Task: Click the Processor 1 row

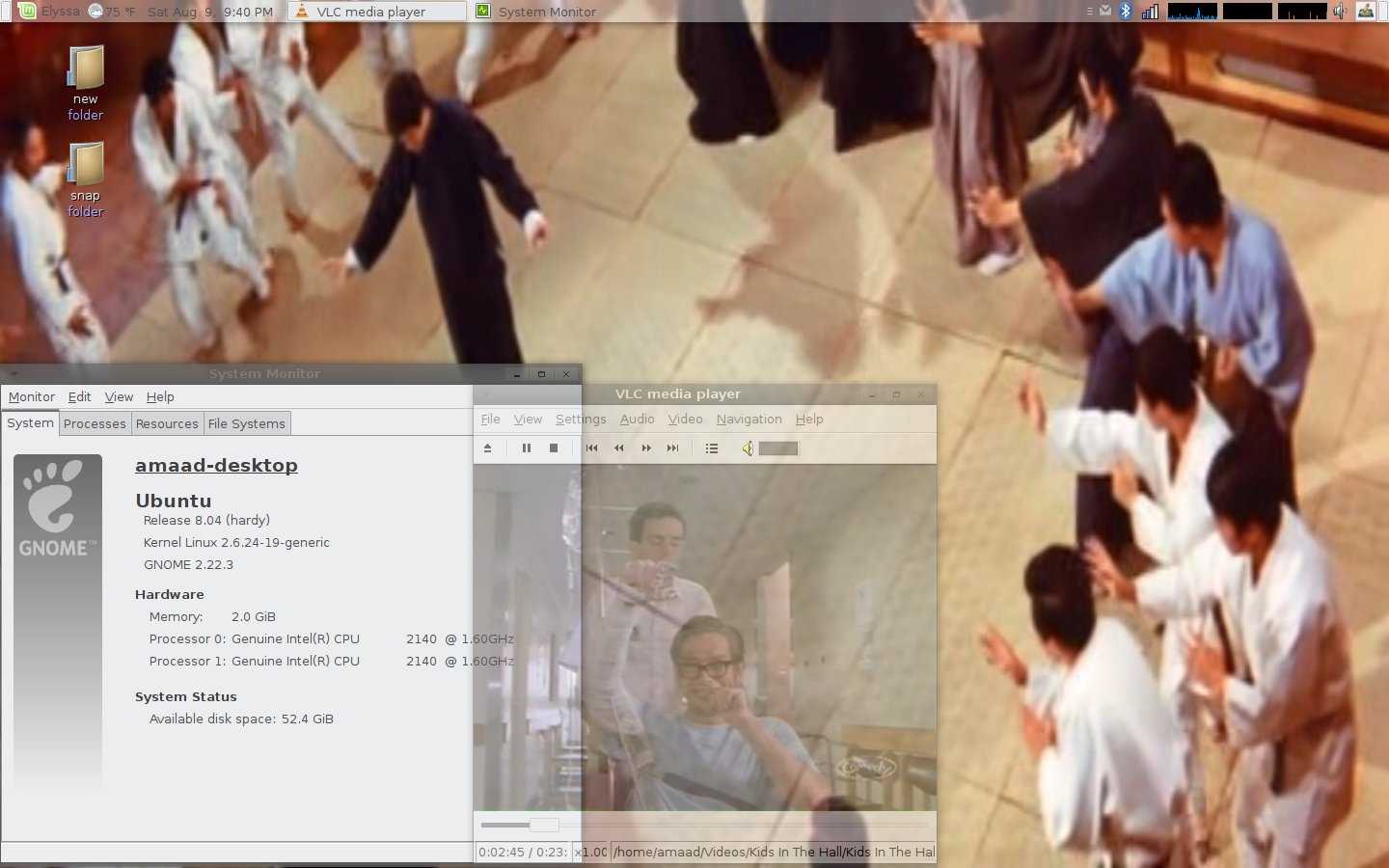Action: [331, 662]
